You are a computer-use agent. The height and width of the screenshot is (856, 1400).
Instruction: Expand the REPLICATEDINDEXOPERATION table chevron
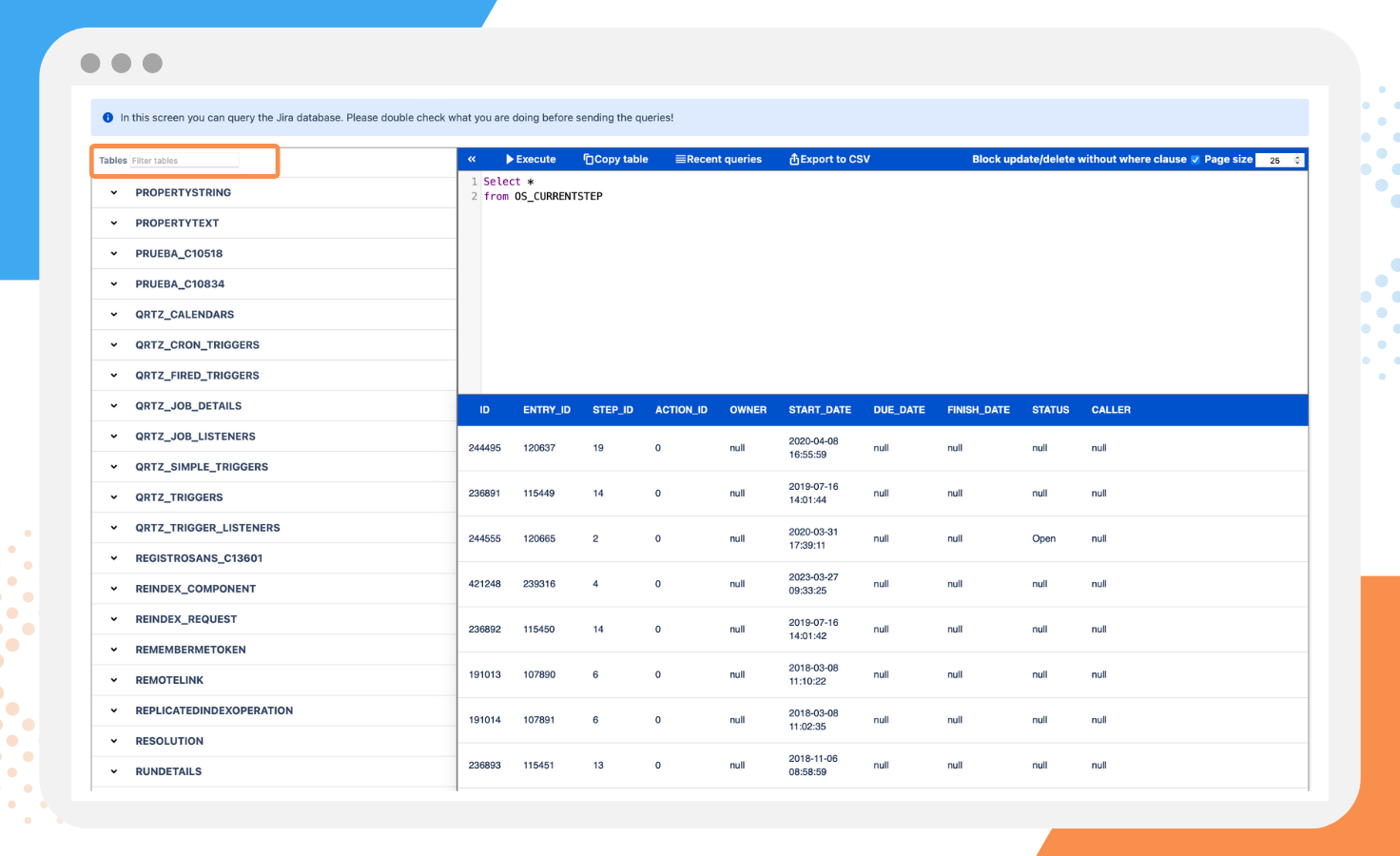114,710
